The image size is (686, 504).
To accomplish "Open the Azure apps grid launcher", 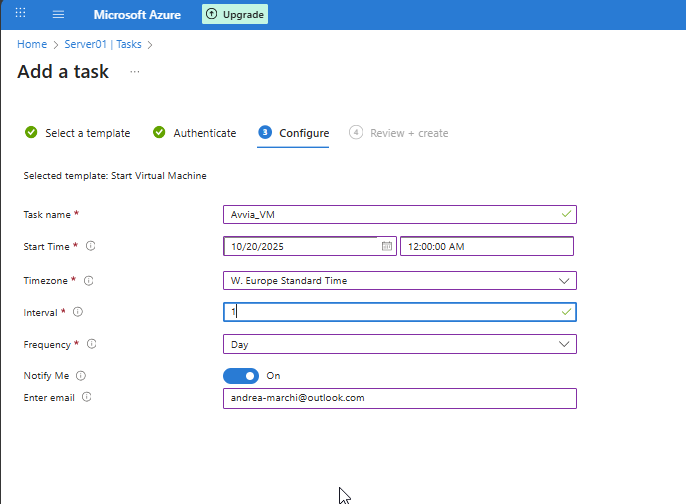I will (20, 13).
